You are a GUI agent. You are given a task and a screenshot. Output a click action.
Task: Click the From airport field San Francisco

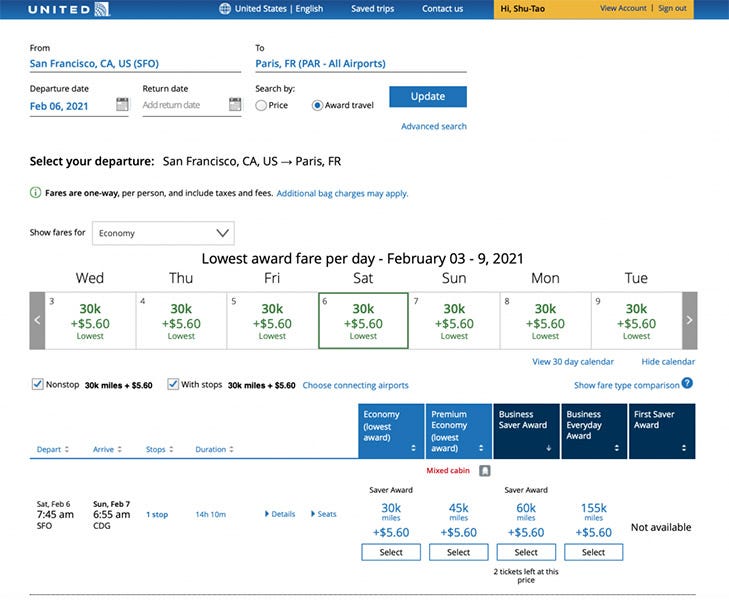point(135,64)
